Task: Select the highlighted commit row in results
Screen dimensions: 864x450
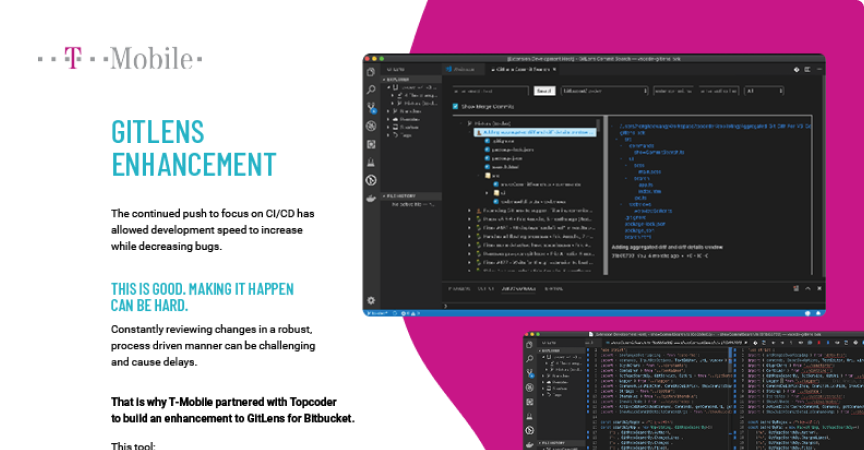Action: click(535, 133)
